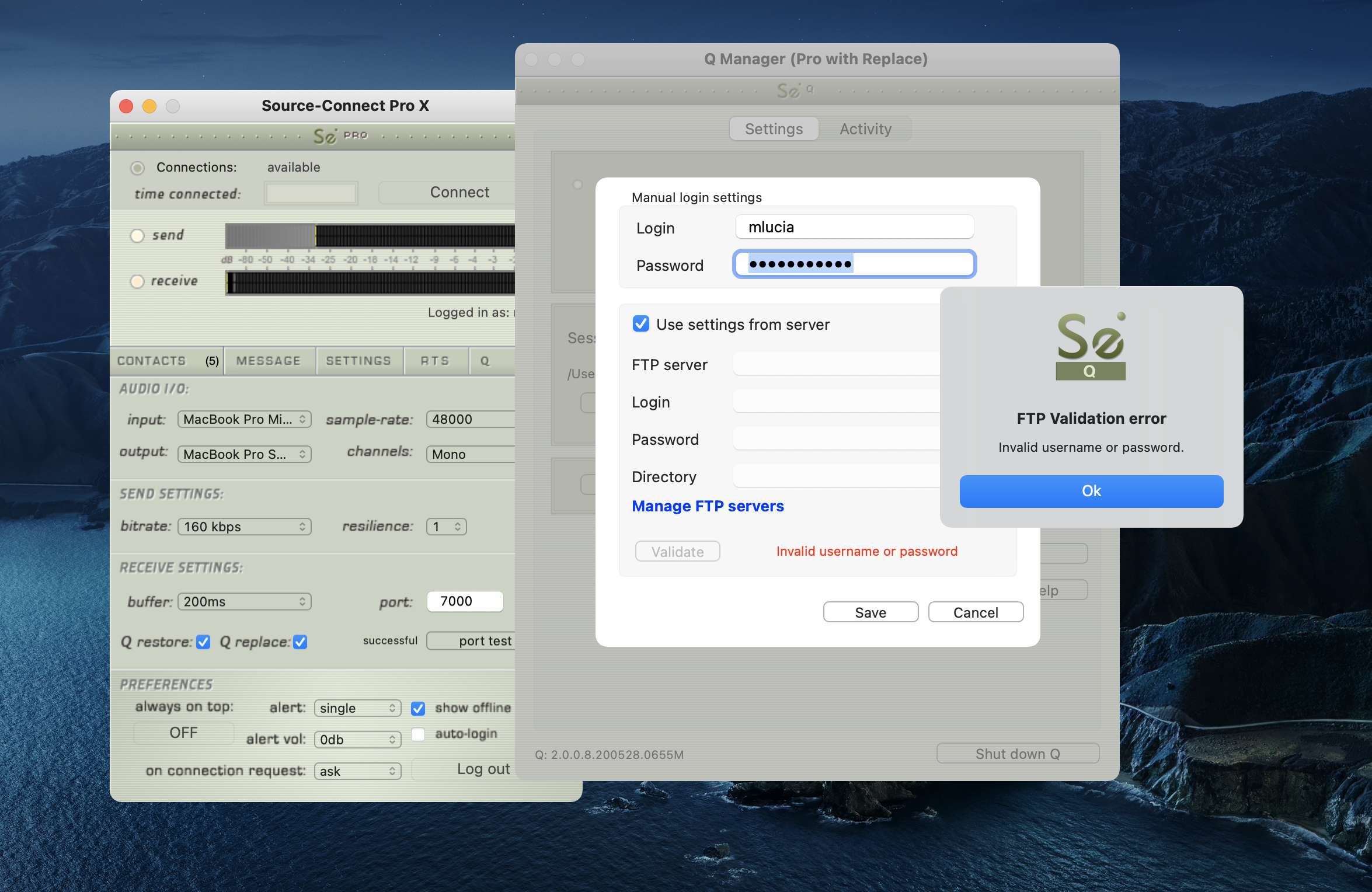Open the Manage FTP servers link
Image resolution: width=1372 pixels, height=892 pixels.
[x=708, y=506]
